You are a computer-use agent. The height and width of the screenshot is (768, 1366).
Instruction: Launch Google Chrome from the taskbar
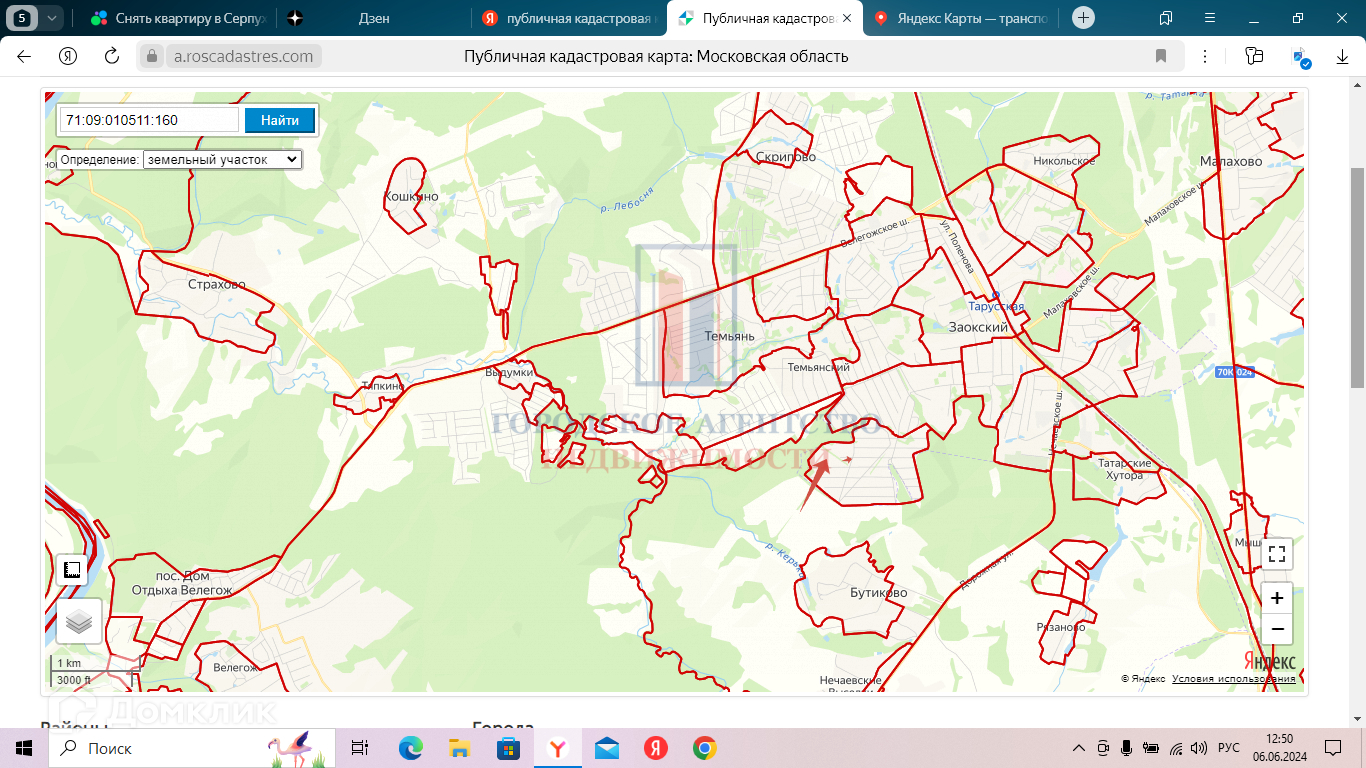tap(705, 748)
